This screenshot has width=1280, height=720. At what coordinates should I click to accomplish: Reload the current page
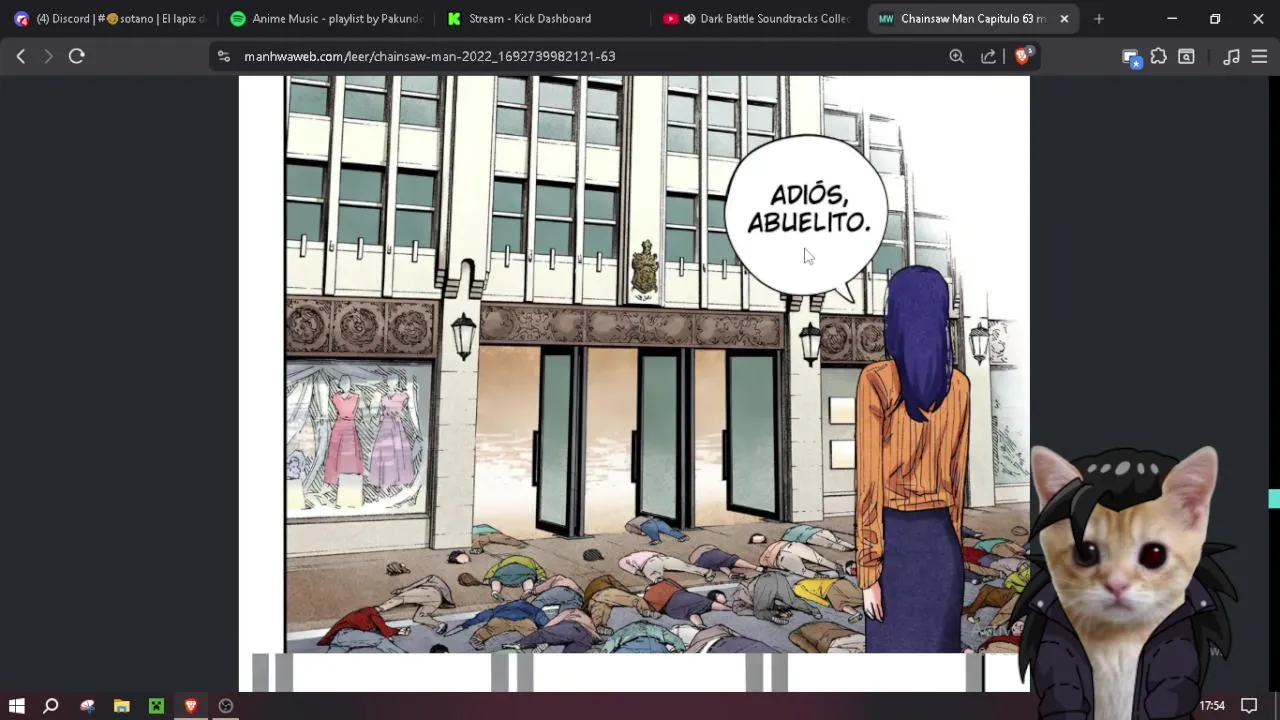tap(76, 57)
